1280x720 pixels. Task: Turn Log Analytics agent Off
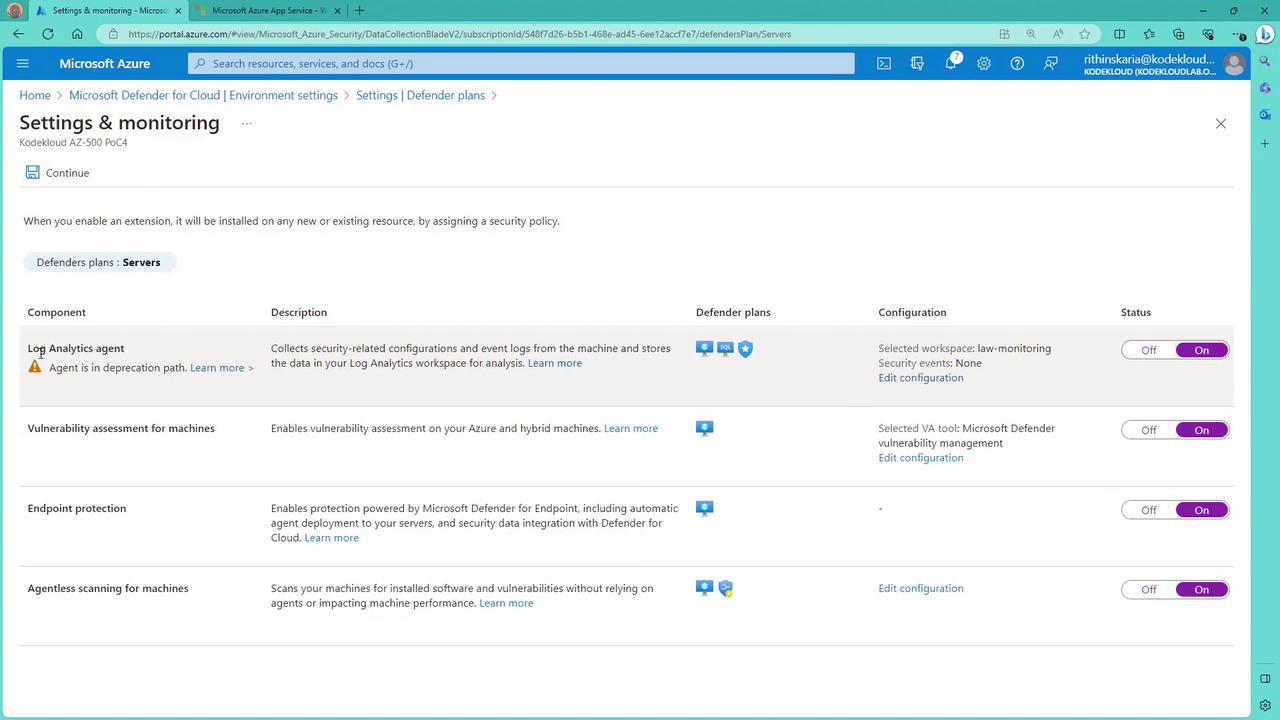click(x=1148, y=350)
